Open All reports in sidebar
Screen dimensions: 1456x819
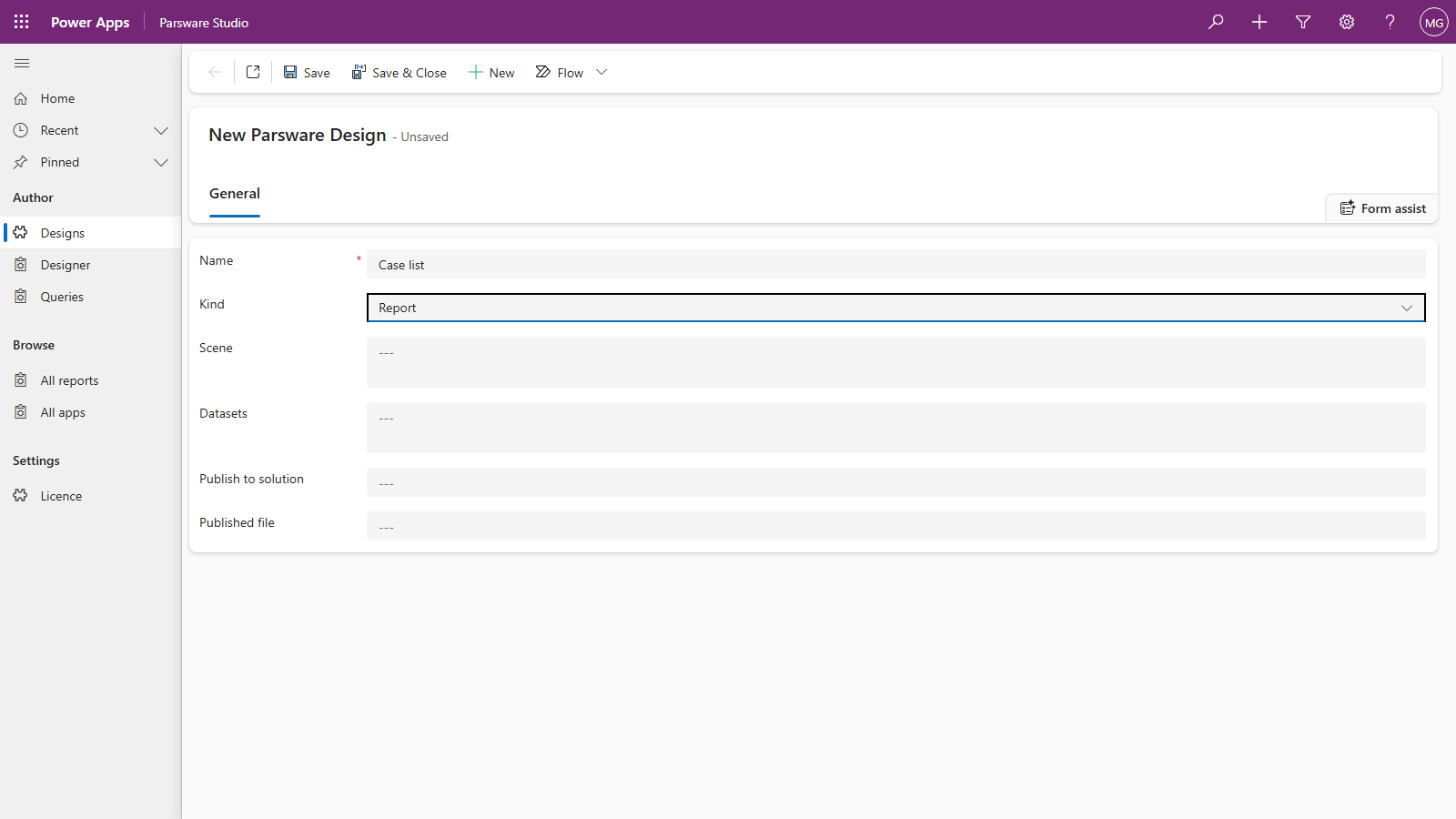tap(91, 380)
